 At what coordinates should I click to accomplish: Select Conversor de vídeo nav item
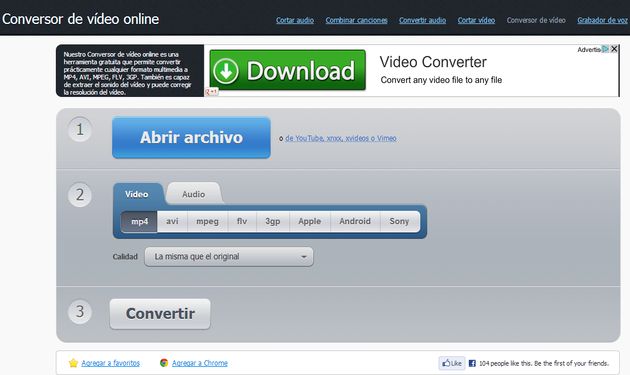[536, 20]
